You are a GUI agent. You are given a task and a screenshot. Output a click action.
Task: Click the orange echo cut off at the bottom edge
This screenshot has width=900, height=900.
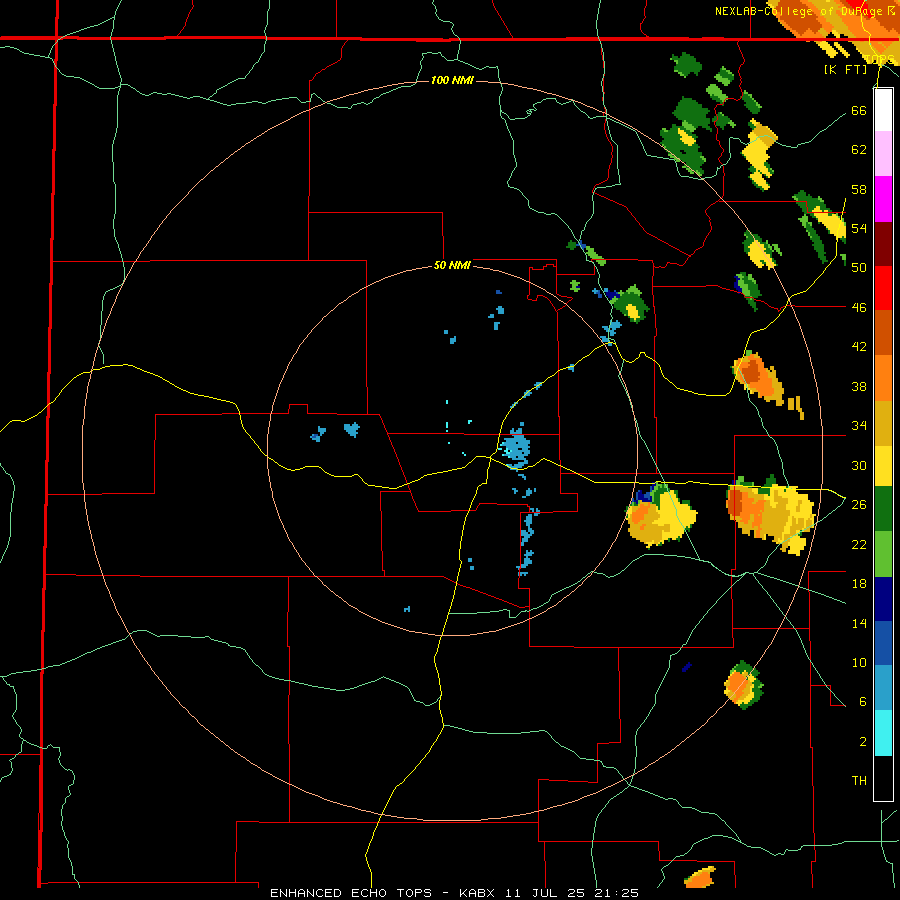700,878
